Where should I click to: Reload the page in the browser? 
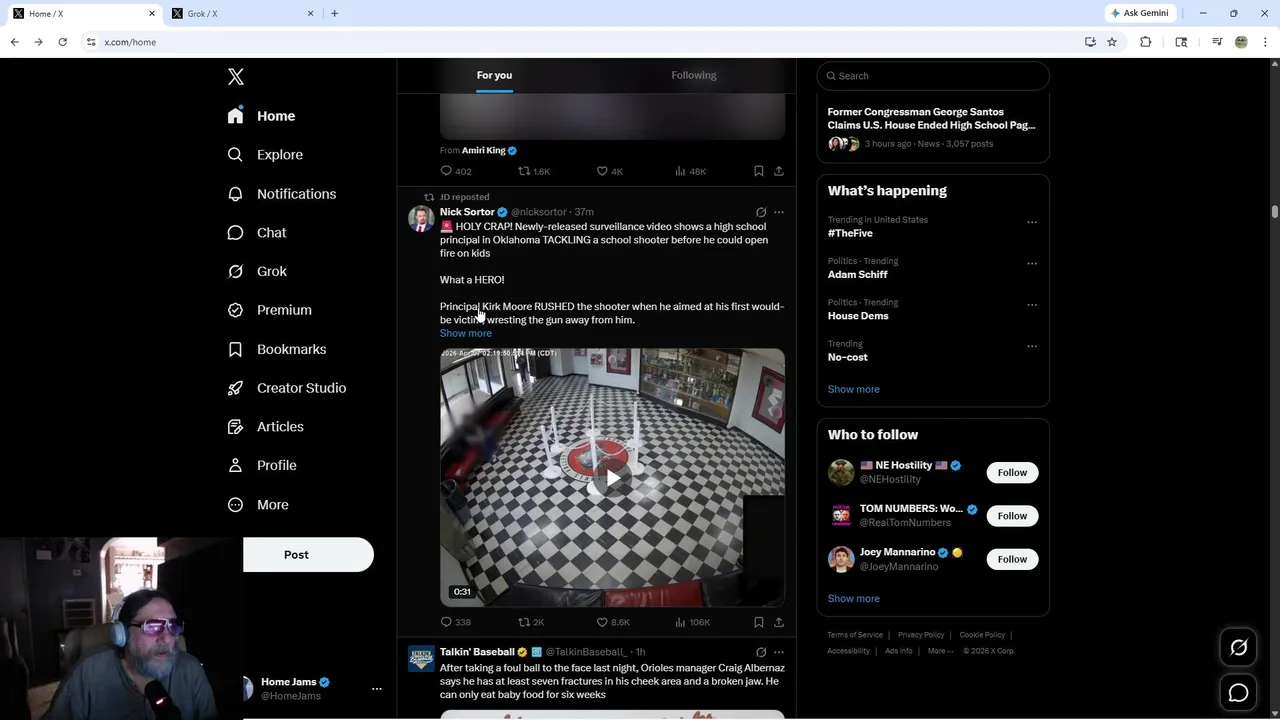[62, 42]
